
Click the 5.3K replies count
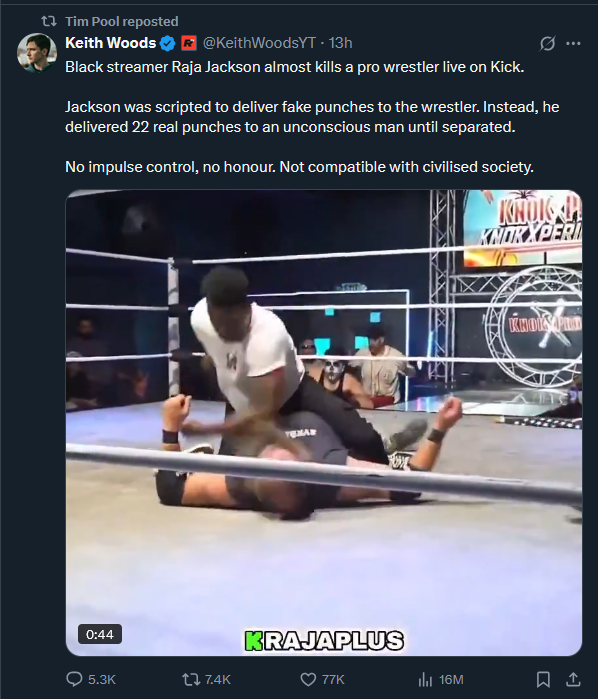[x=102, y=679]
